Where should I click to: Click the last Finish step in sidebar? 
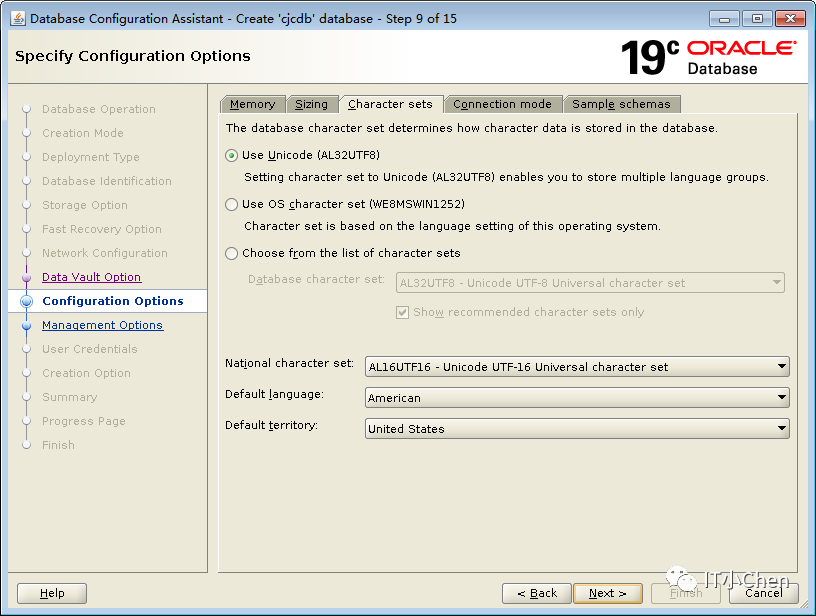58,445
